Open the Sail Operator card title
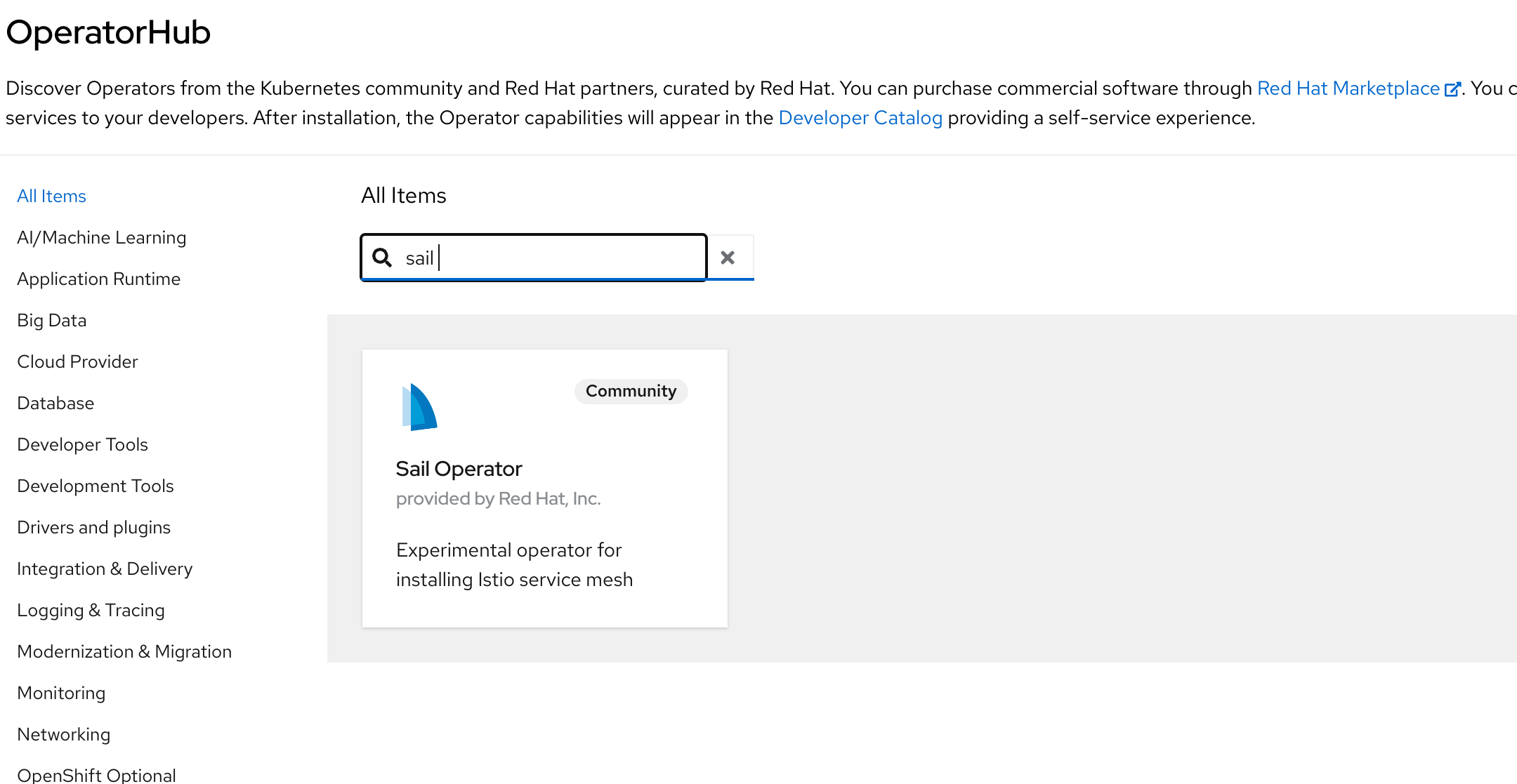Screen dimensions: 1517x784 coord(459,469)
